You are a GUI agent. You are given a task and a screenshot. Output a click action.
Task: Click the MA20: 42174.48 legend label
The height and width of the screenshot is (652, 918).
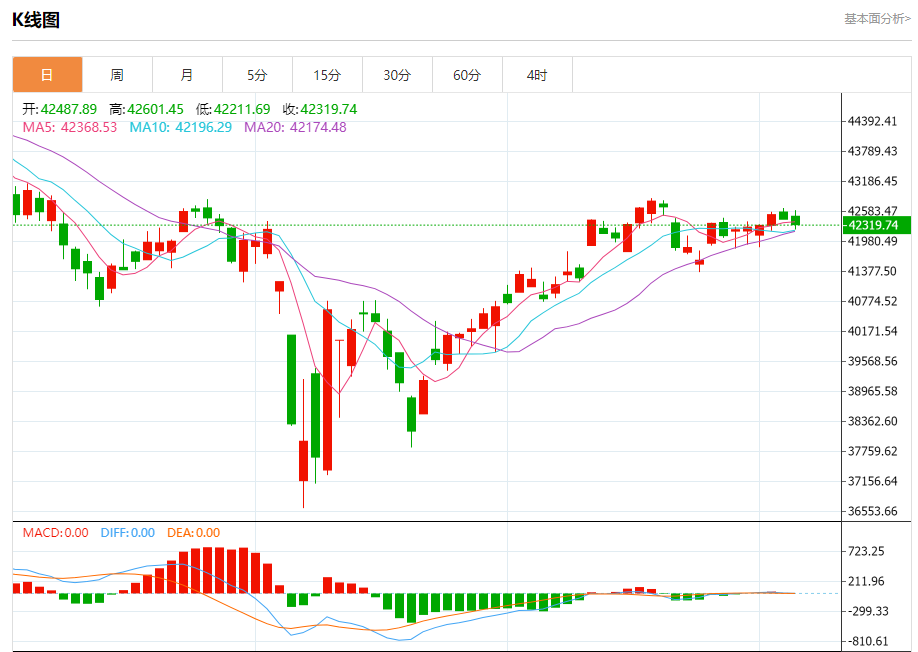pos(295,127)
